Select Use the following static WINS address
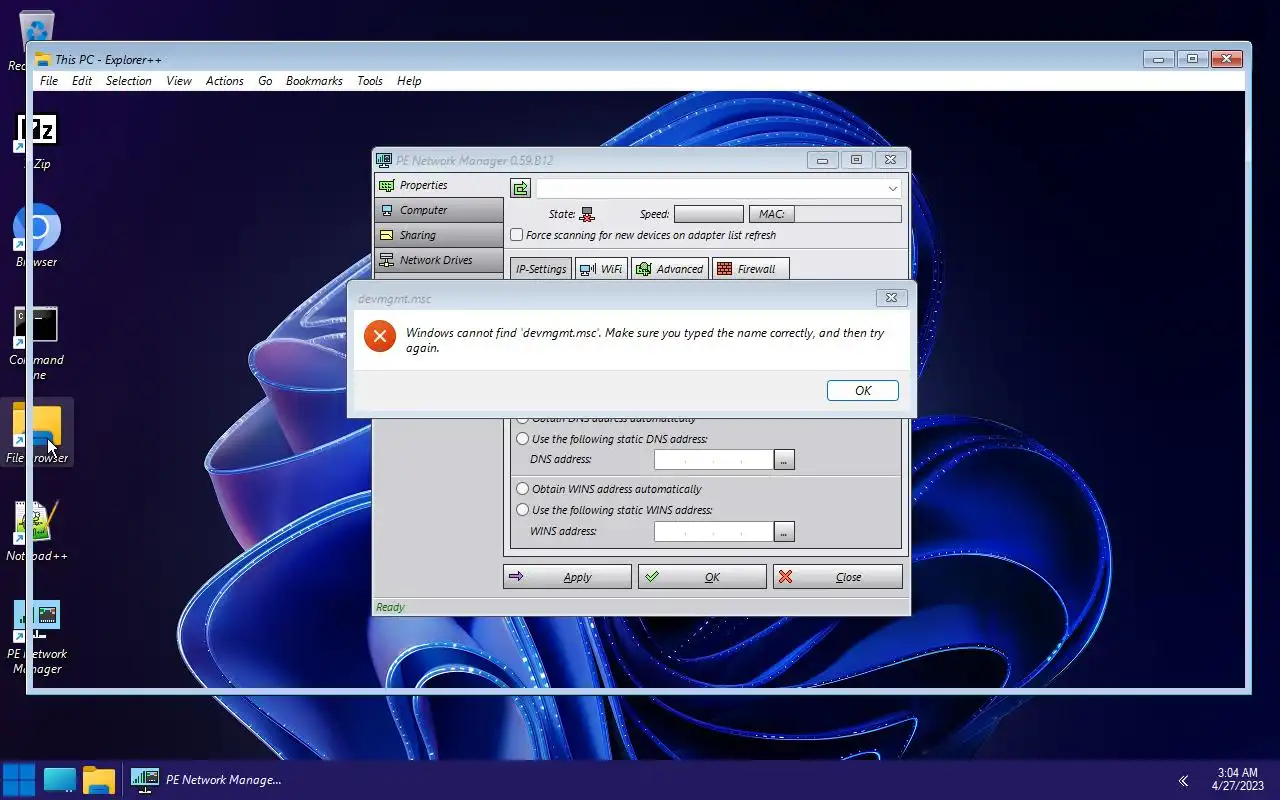This screenshot has width=1280, height=800. [x=522, y=510]
